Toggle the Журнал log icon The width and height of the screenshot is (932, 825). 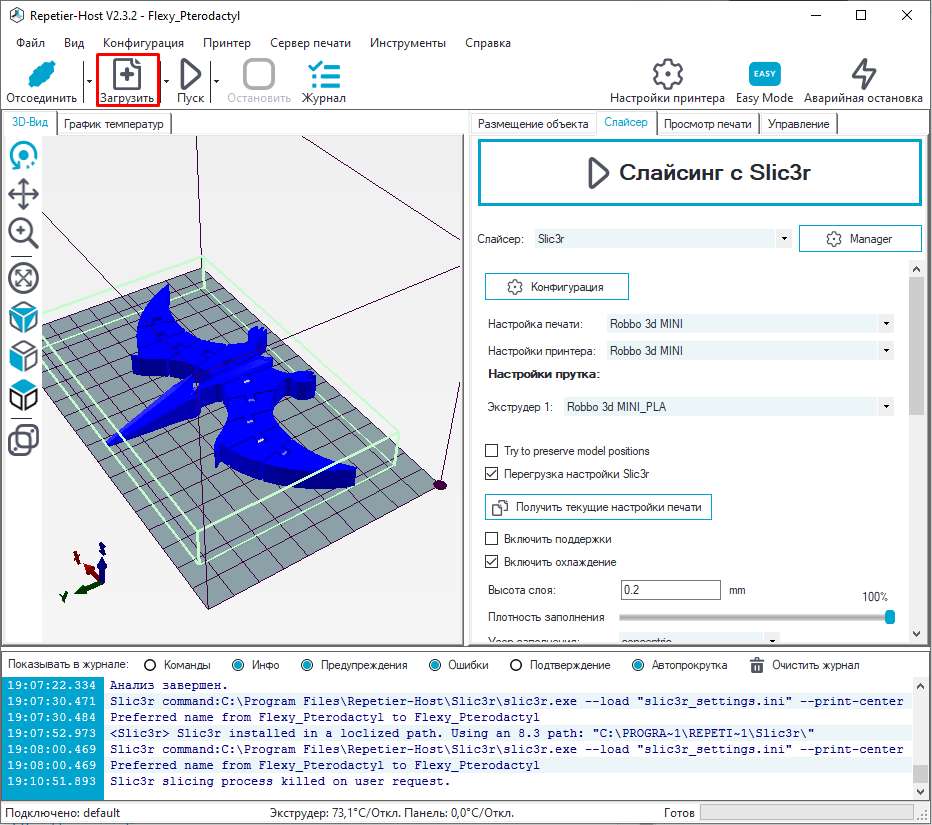tap(324, 74)
